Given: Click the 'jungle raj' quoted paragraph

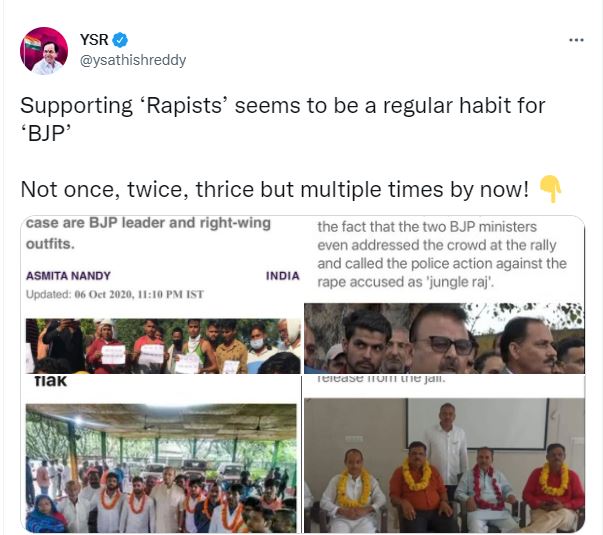Looking at the screenshot, I should (x=442, y=254).
